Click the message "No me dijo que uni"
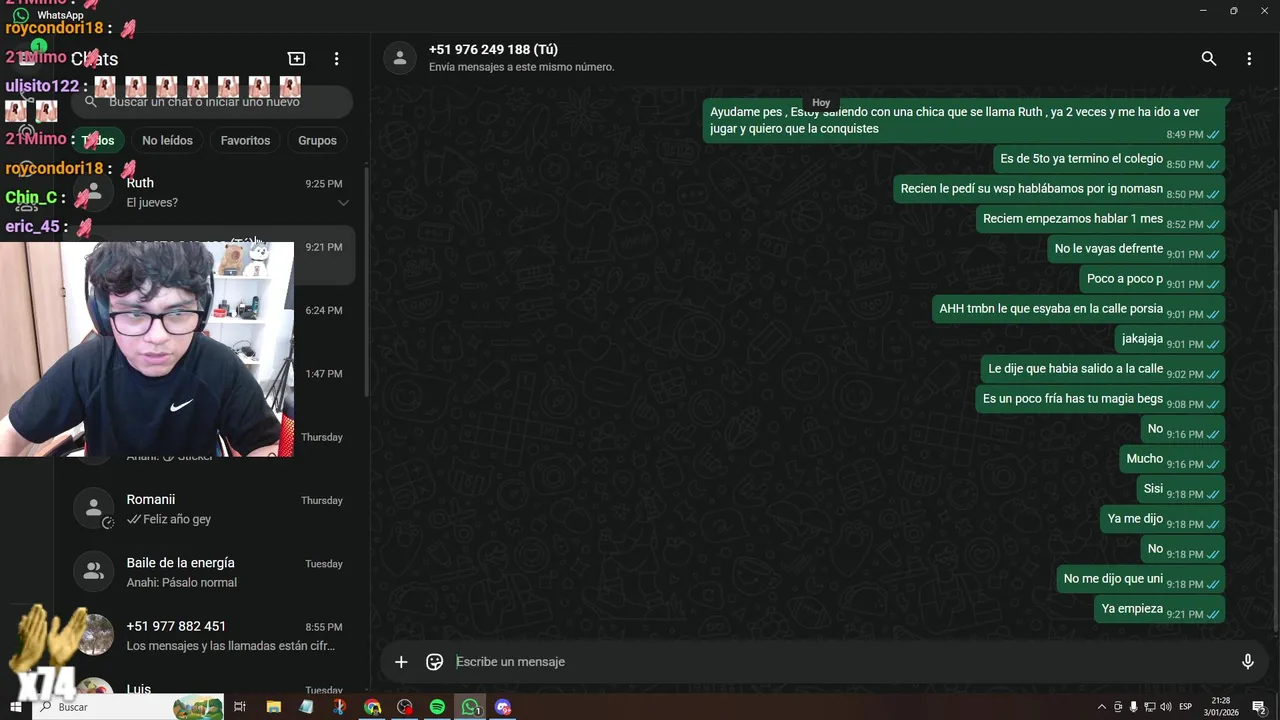Screen dimensions: 1280x720 point(1140,579)
